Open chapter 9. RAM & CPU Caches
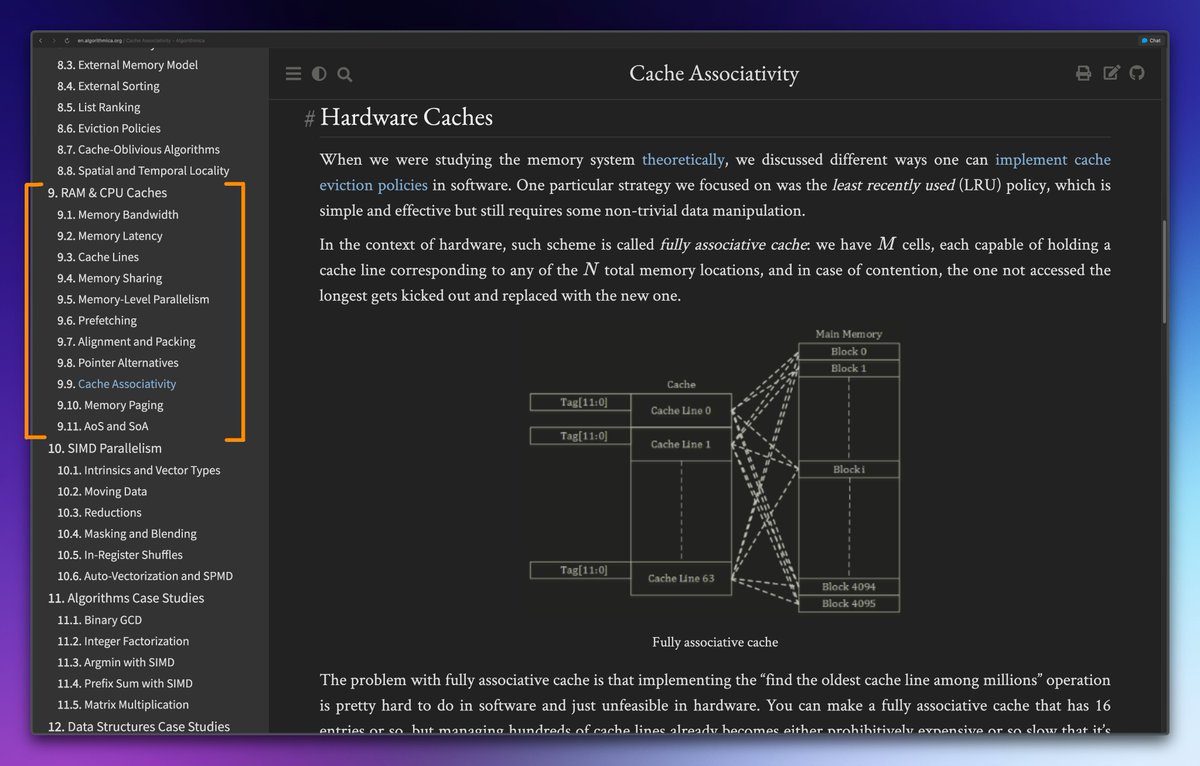 tap(107, 193)
